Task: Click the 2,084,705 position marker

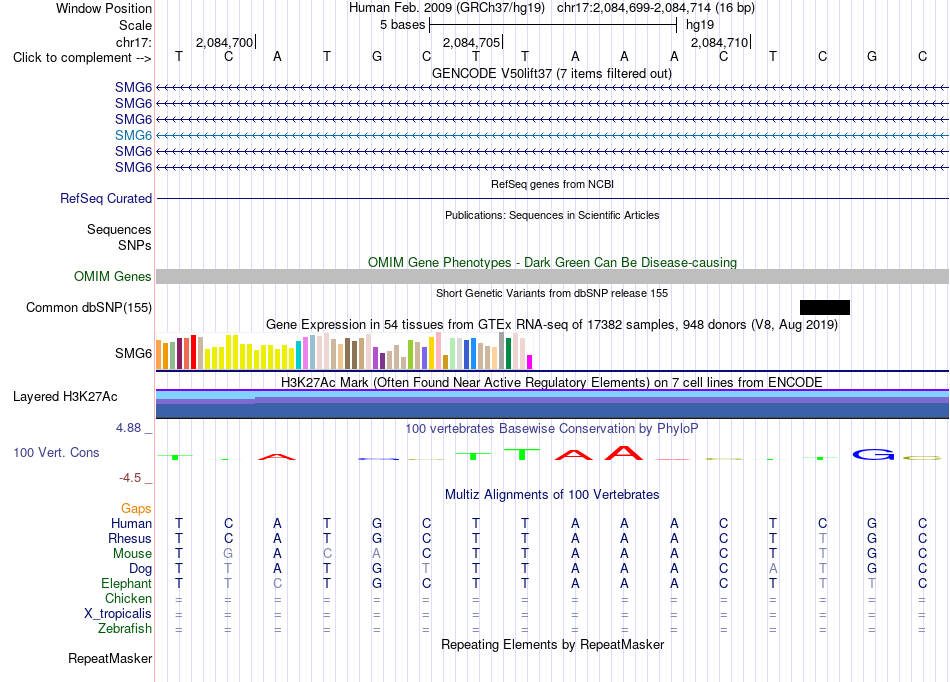Action: 471,42
